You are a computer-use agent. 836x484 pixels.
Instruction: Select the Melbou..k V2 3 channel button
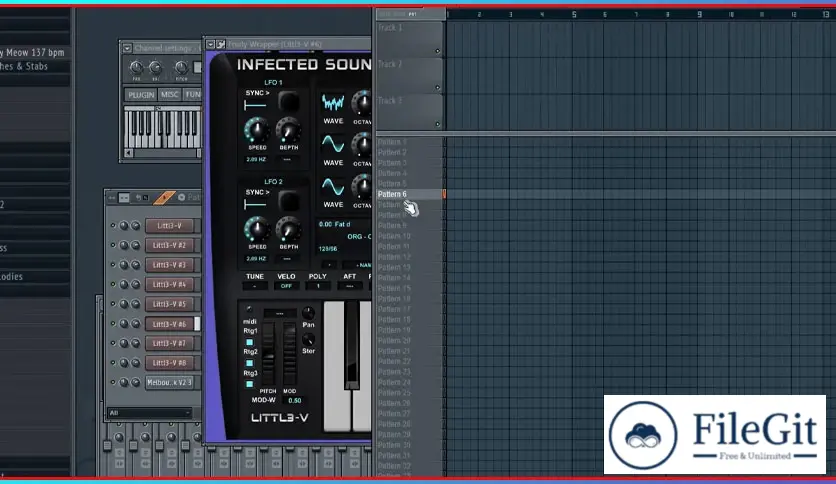pos(169,383)
